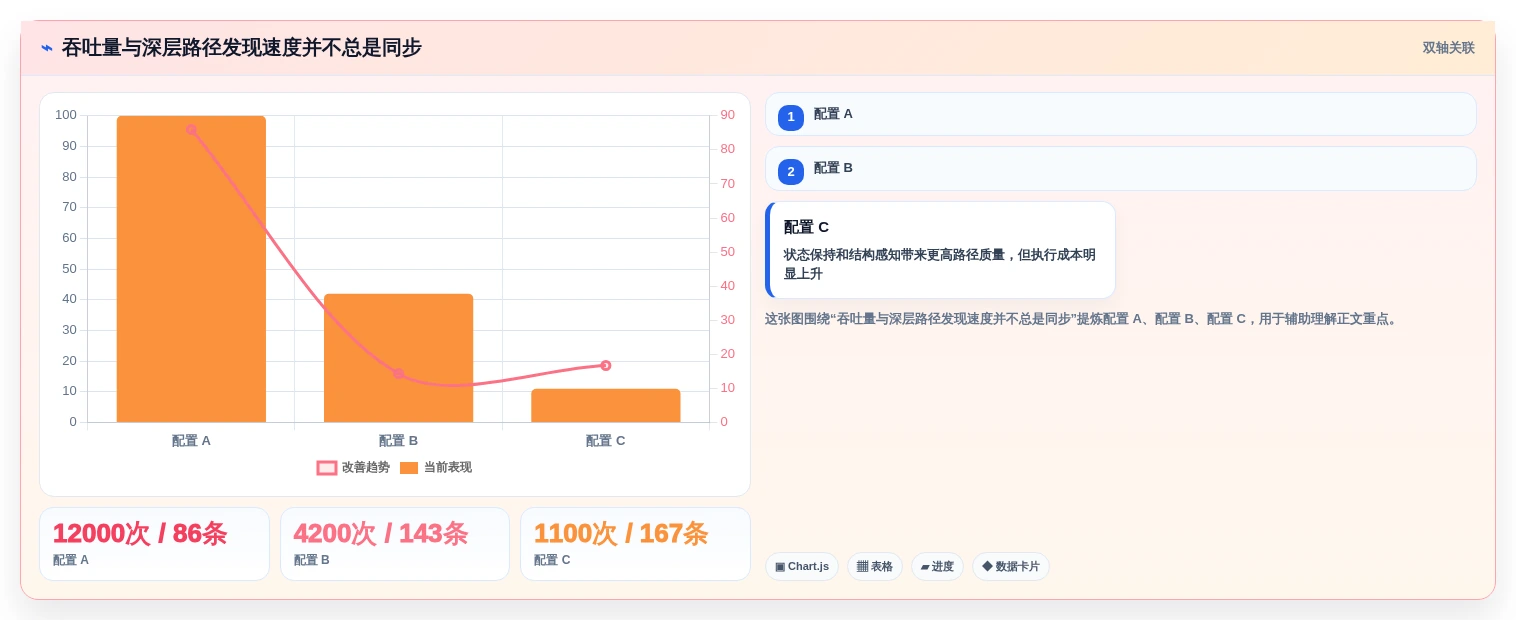Toggle the 当前表现 legend entry

pyautogui.click(x=435, y=467)
